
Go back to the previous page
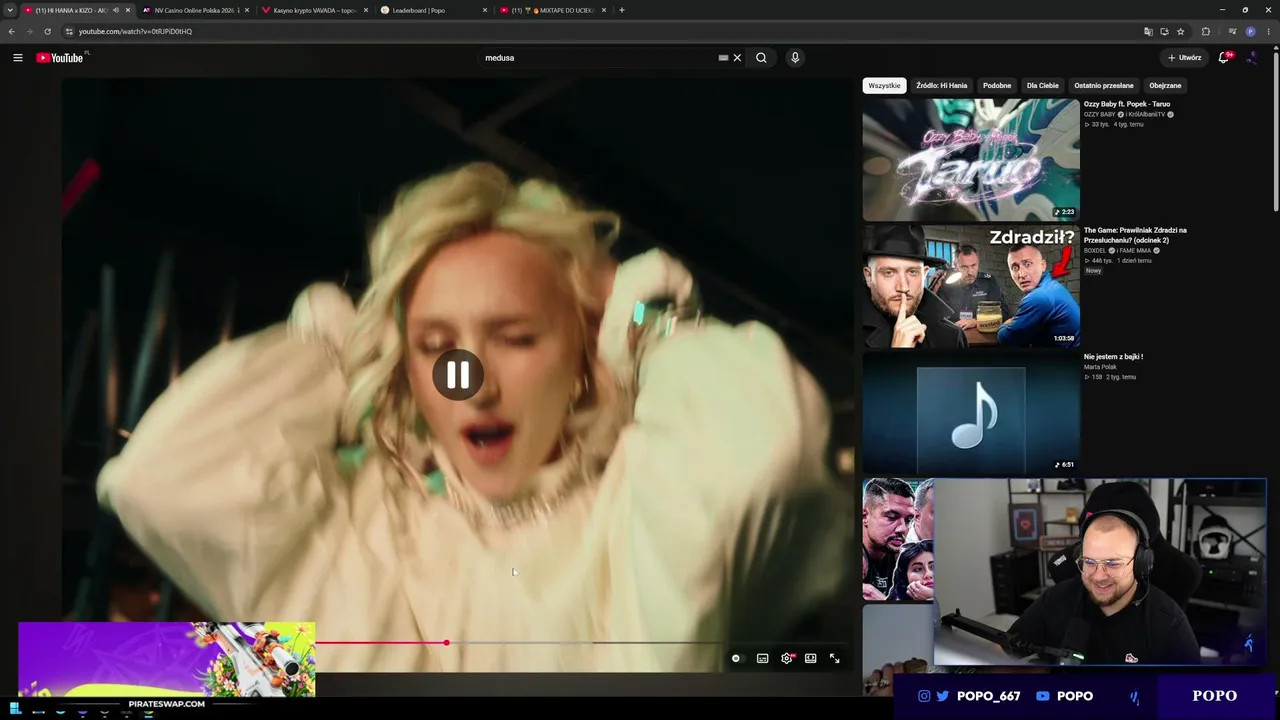tap(11, 31)
